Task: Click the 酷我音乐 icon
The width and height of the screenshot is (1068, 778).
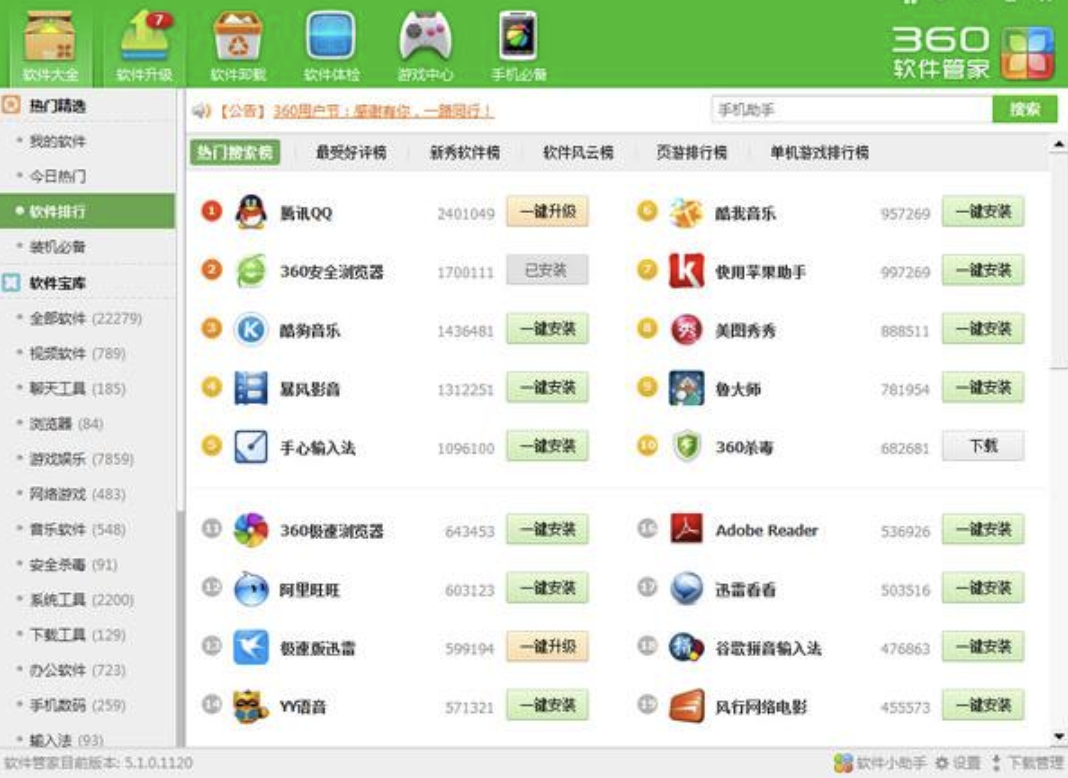Action: pyautogui.click(x=686, y=213)
